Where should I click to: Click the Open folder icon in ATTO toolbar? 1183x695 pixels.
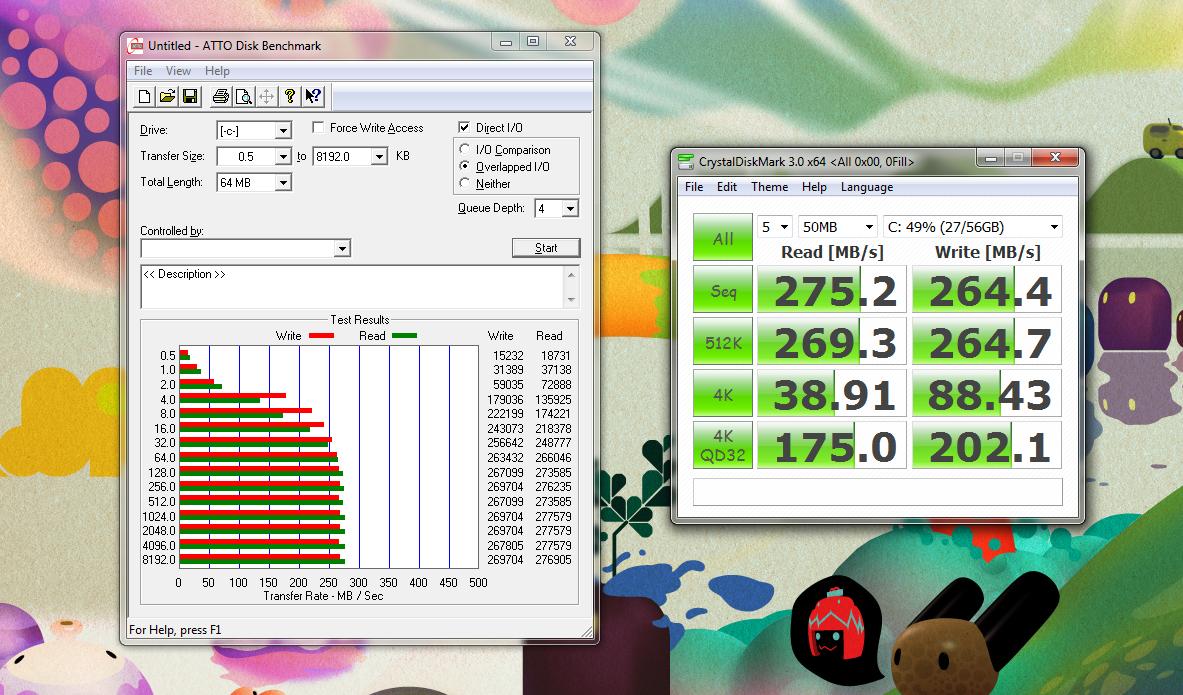tap(167, 97)
